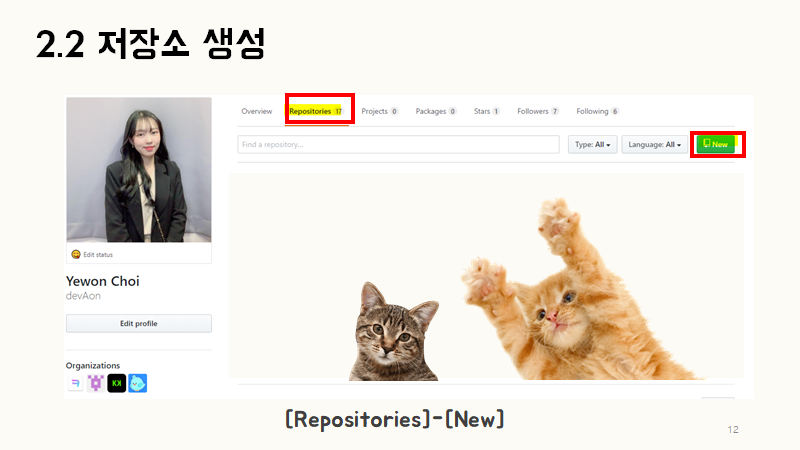Click the Yewon Choi profile photo
This screenshot has height=450, width=800.
(x=139, y=170)
